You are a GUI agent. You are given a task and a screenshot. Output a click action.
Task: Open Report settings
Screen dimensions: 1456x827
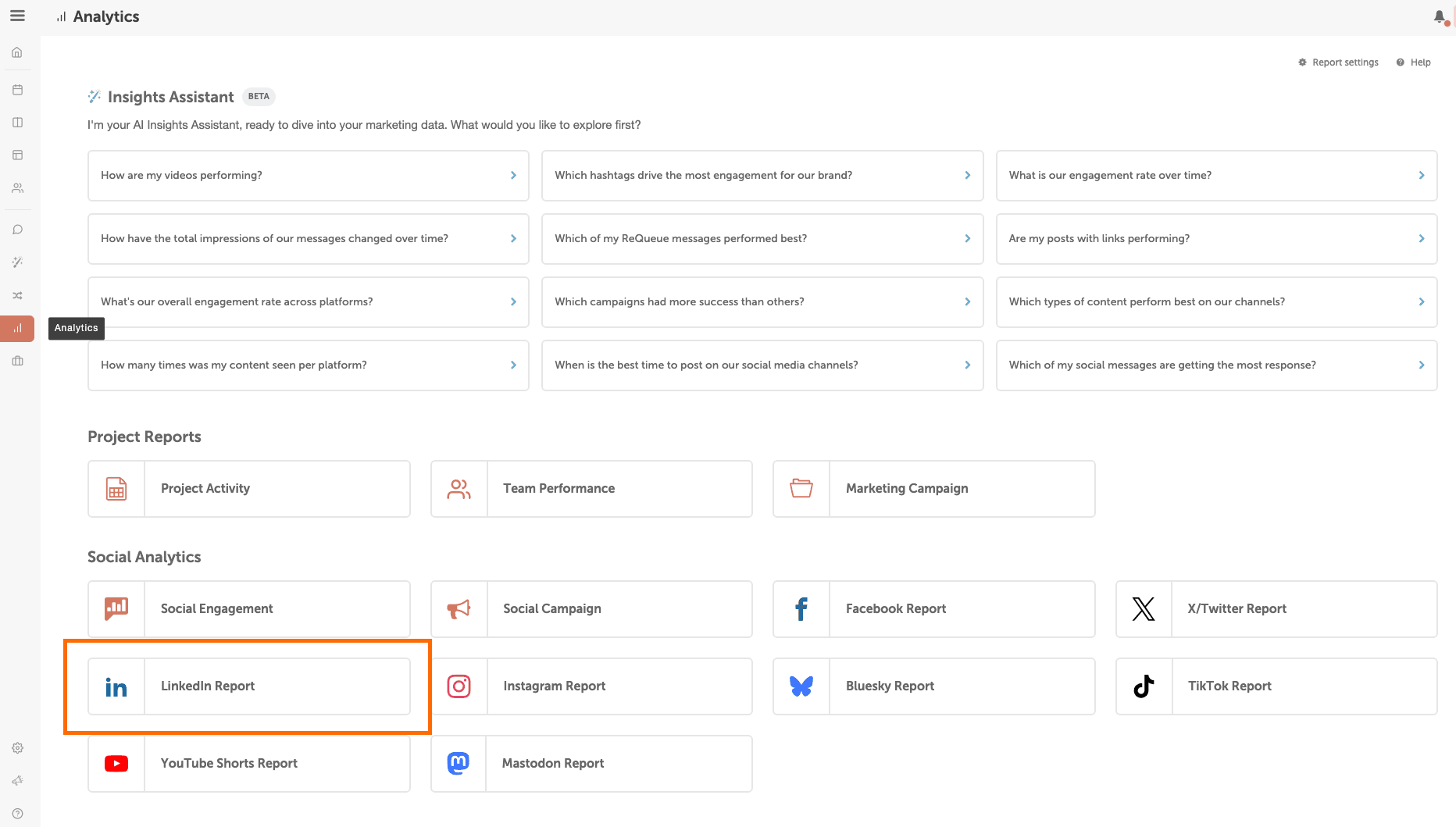pyautogui.click(x=1338, y=62)
